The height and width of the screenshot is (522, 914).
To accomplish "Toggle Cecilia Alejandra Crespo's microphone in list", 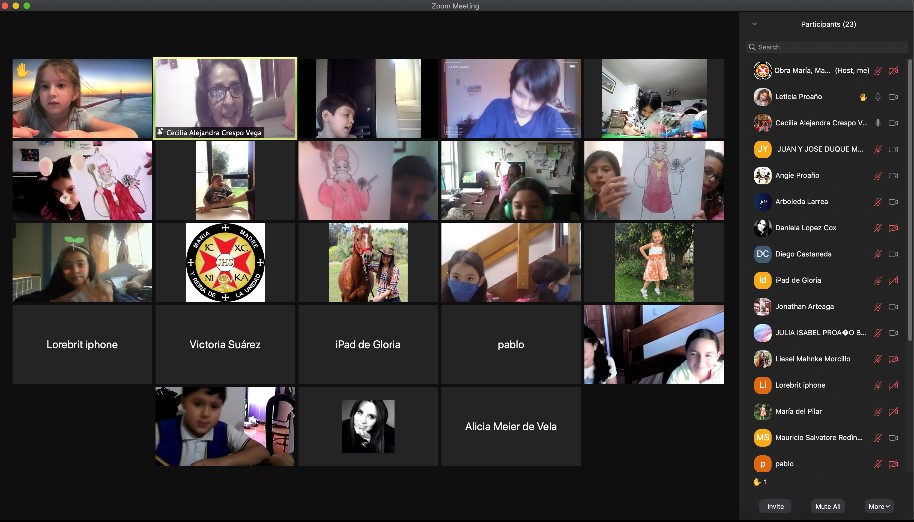I will 878,123.
